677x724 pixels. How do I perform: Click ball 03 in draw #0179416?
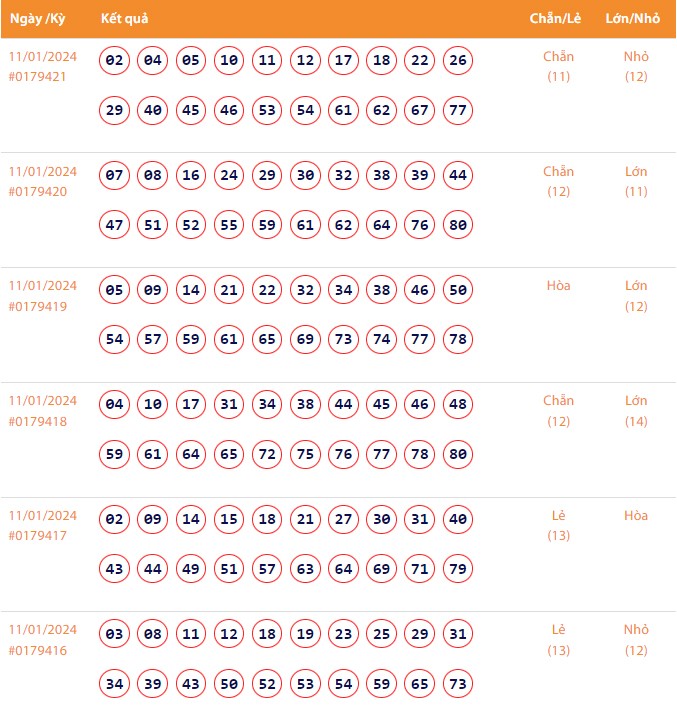(x=115, y=634)
